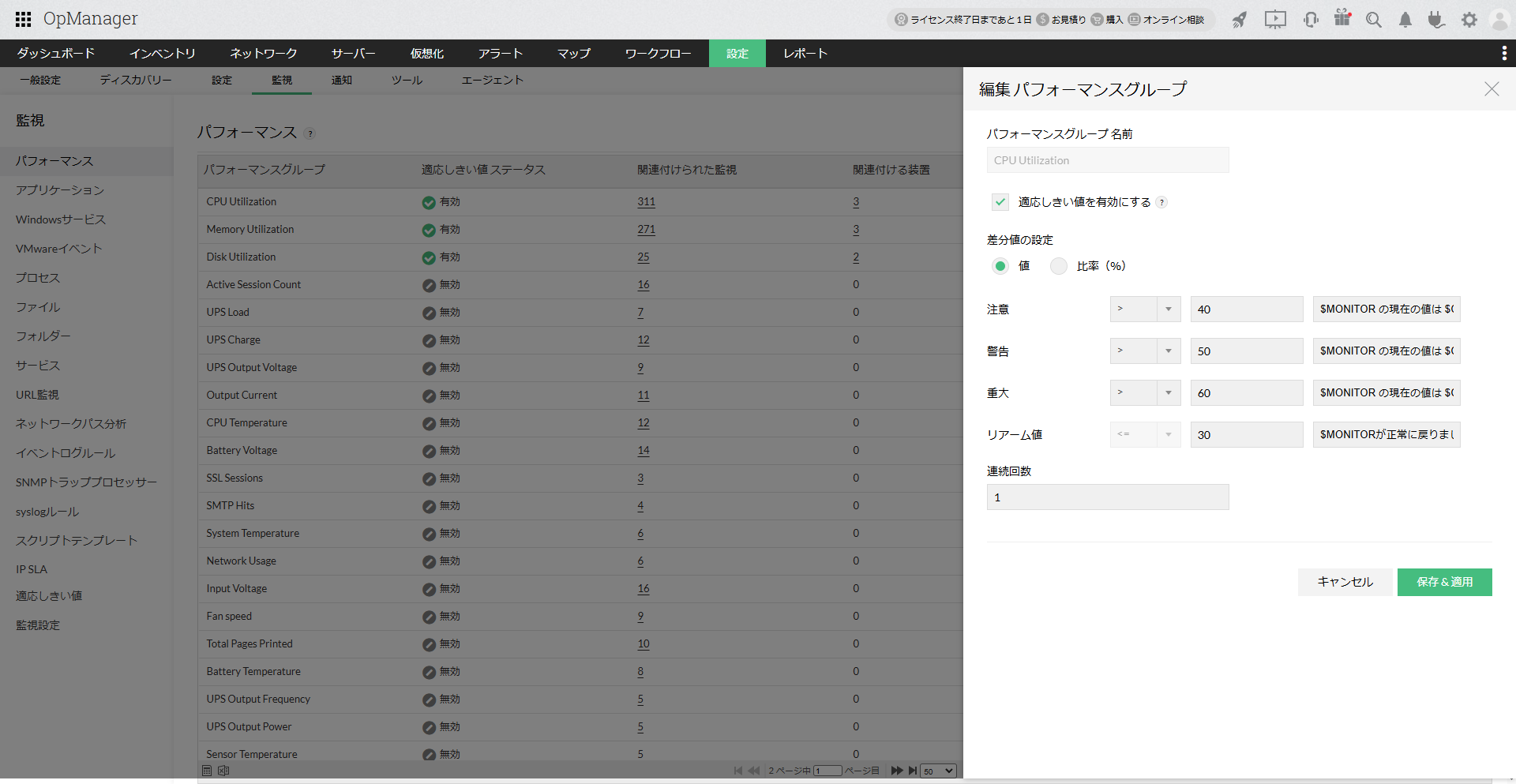Open the gift box icon
Image resolution: width=1516 pixels, height=784 pixels.
coord(1342,18)
